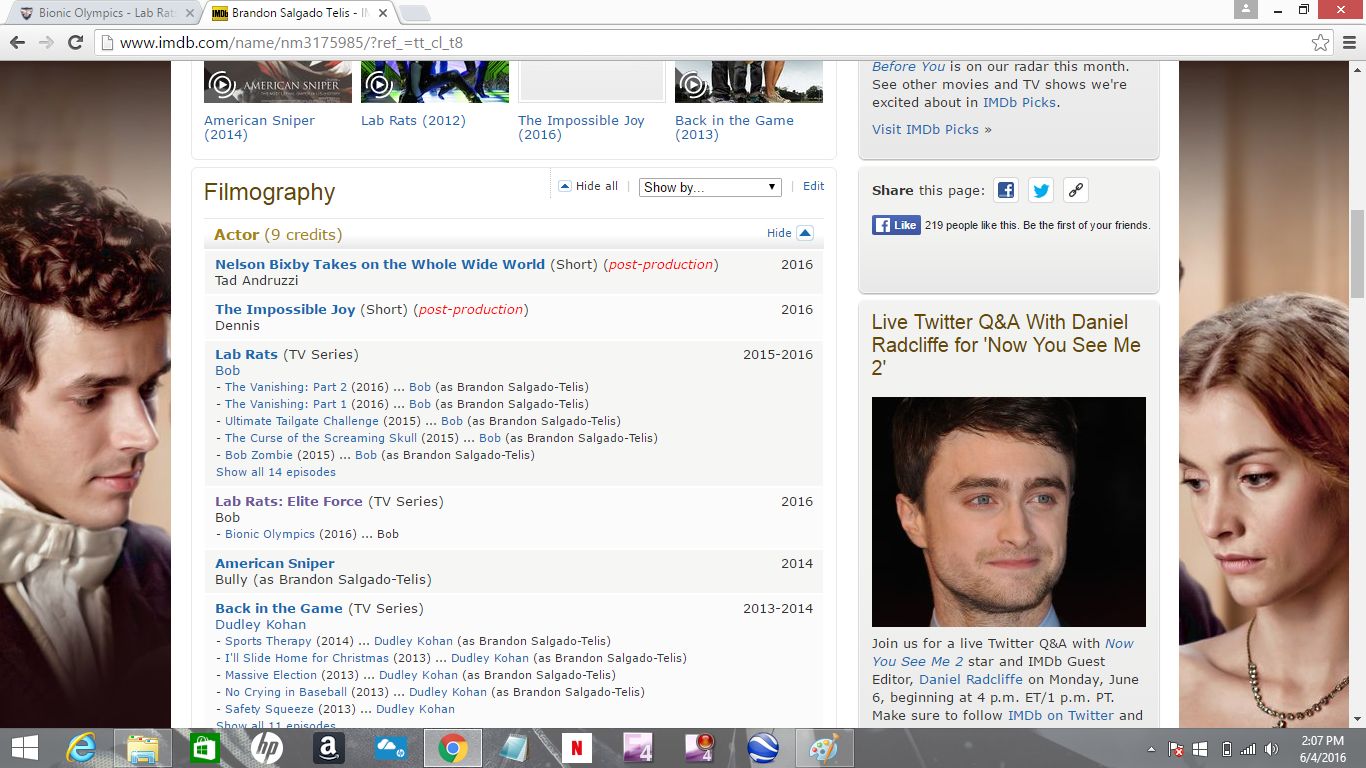Play the Lab Rats thumbnail video
The width and height of the screenshot is (1366, 768).
(x=379, y=86)
